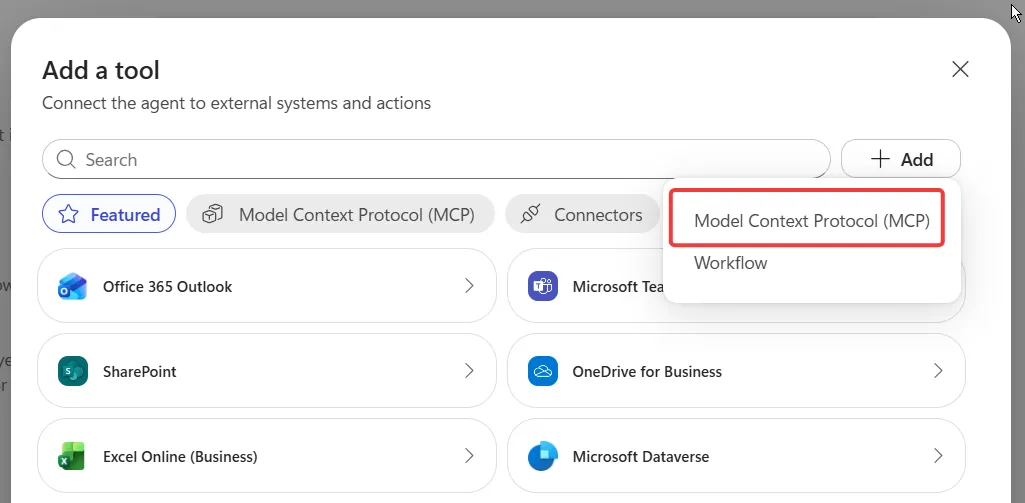Image resolution: width=1025 pixels, height=503 pixels.
Task: Expand the Excel Online (Business) chevron
Action: click(469, 456)
